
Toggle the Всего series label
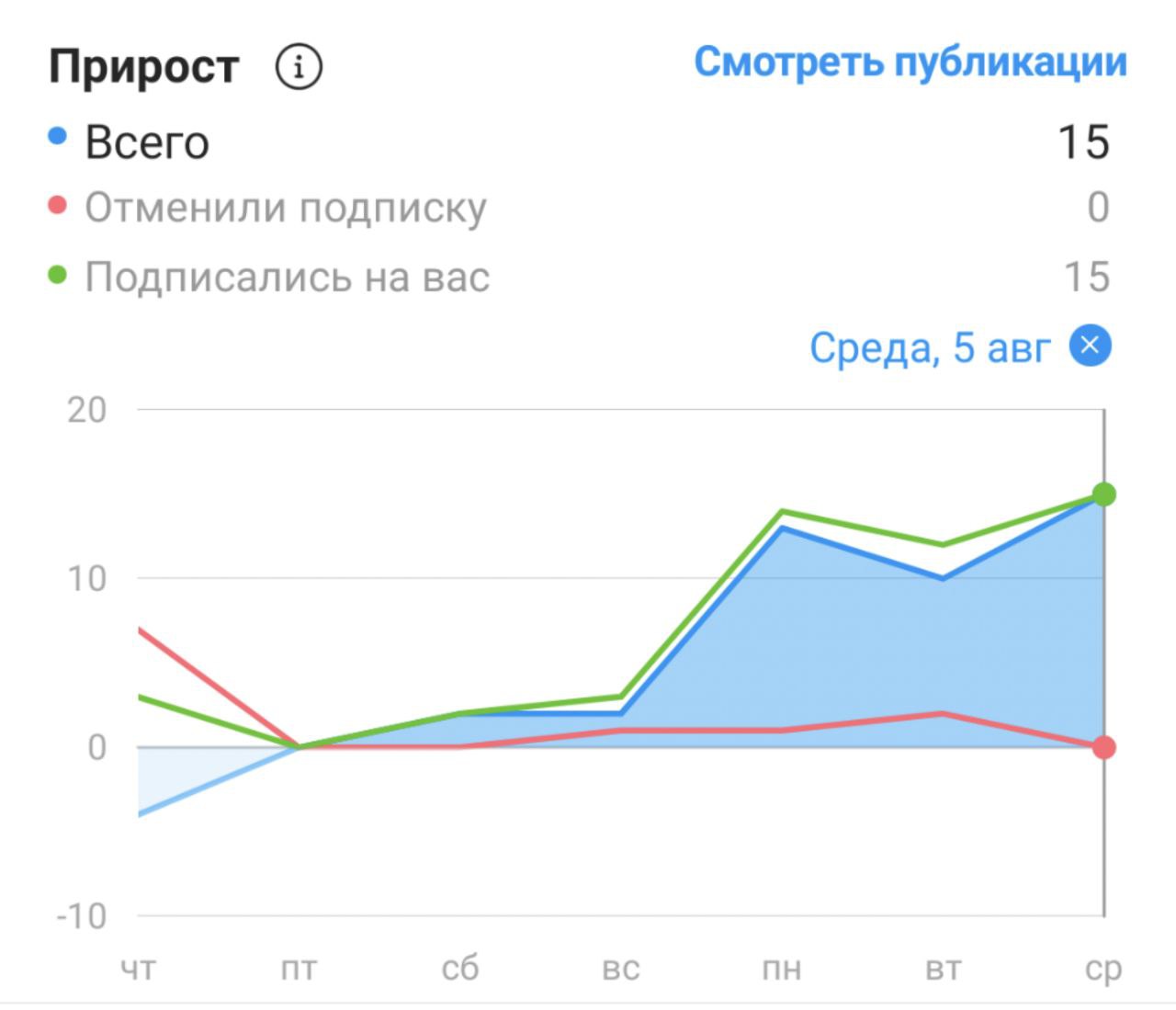[147, 142]
